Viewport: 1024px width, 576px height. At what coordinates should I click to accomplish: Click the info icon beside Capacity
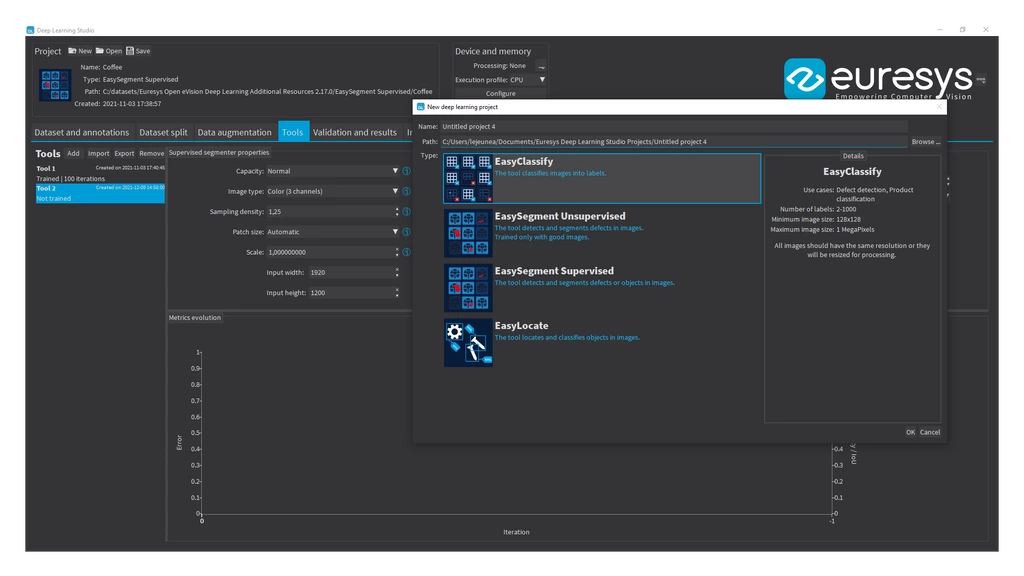click(405, 171)
